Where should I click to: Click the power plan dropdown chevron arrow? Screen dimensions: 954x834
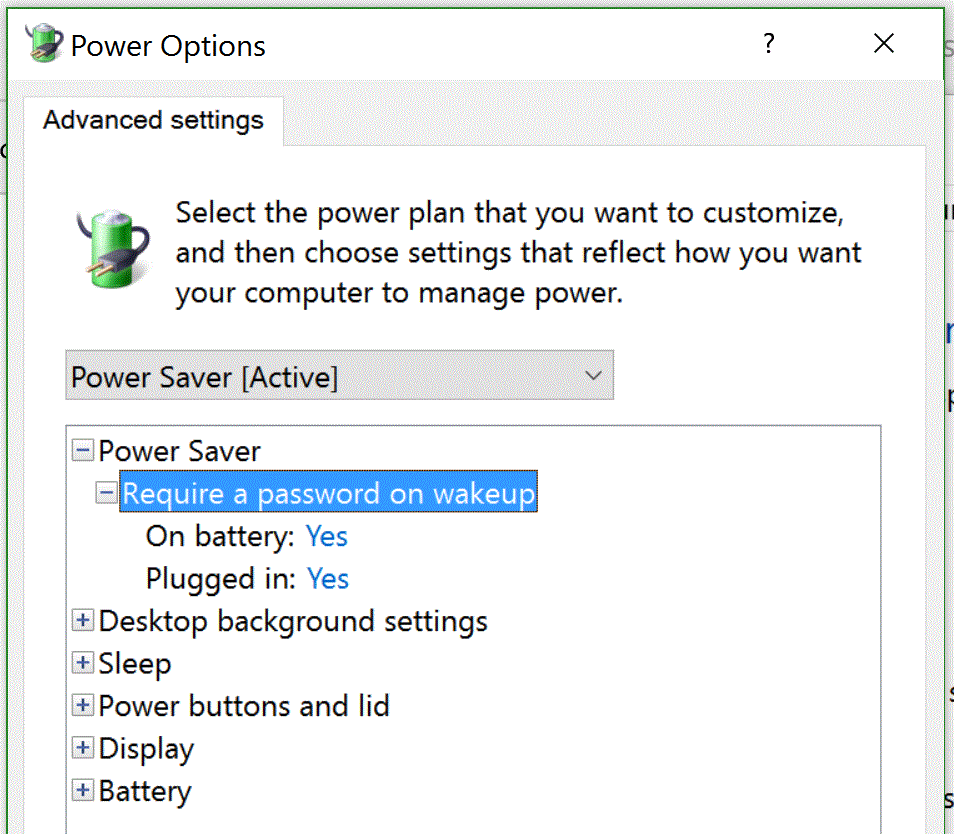tap(594, 376)
